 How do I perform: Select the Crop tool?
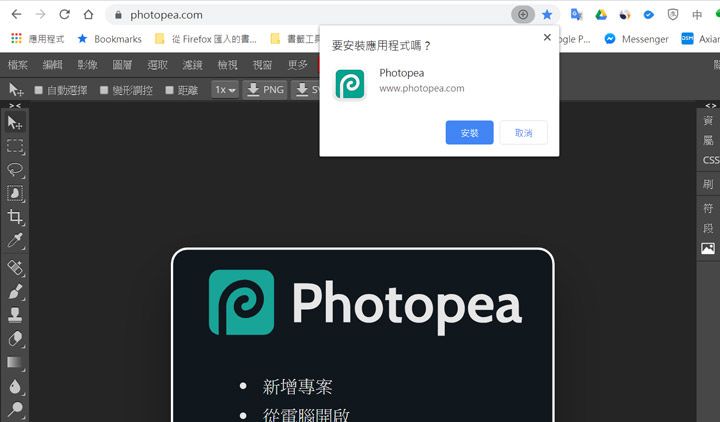click(x=15, y=217)
